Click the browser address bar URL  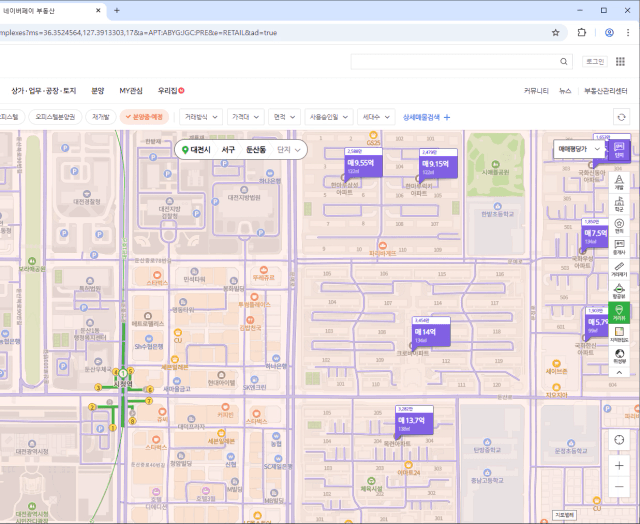(x=139, y=33)
